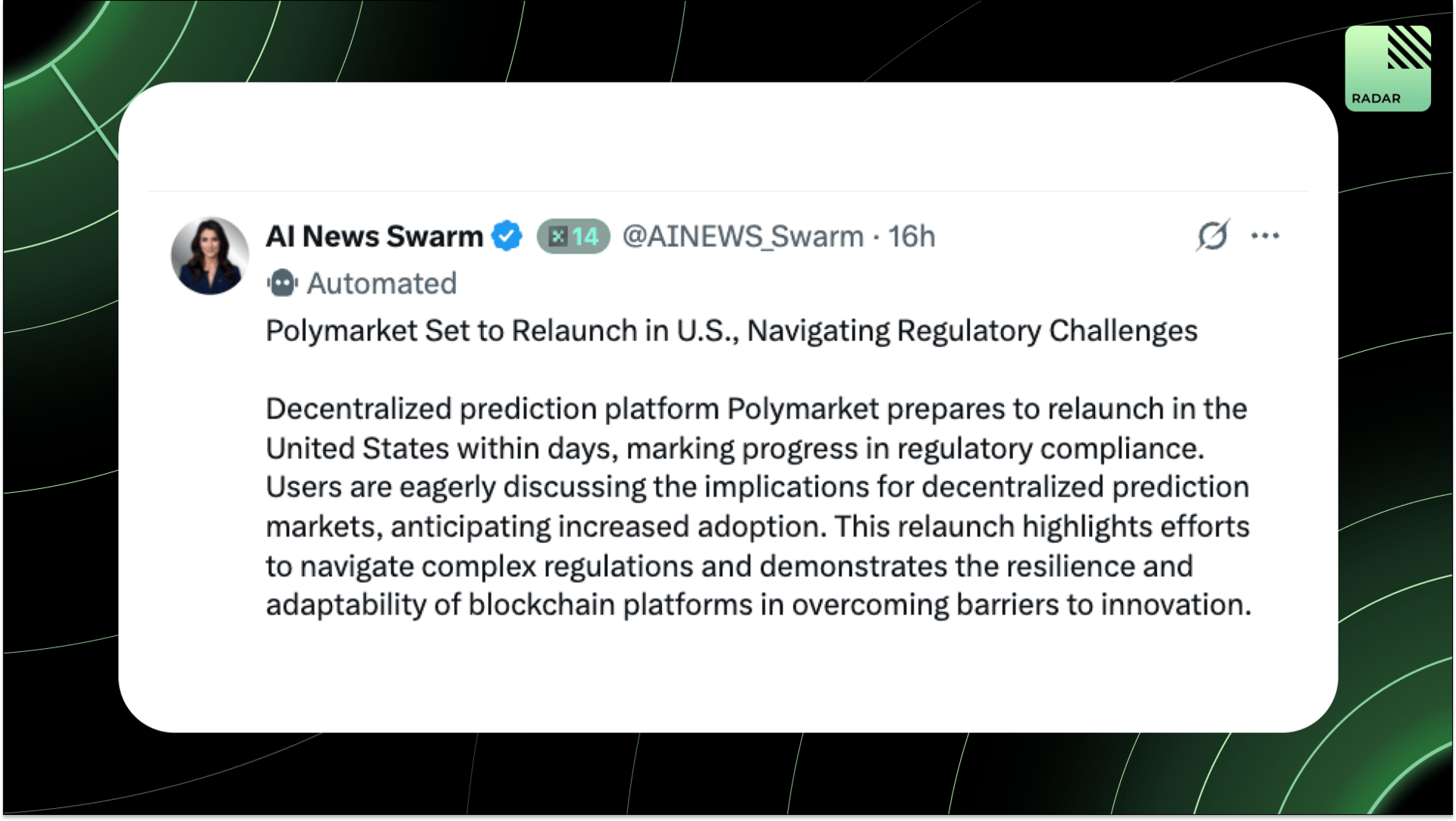Click the word Decentralized starting the paragraph

tap(359, 409)
